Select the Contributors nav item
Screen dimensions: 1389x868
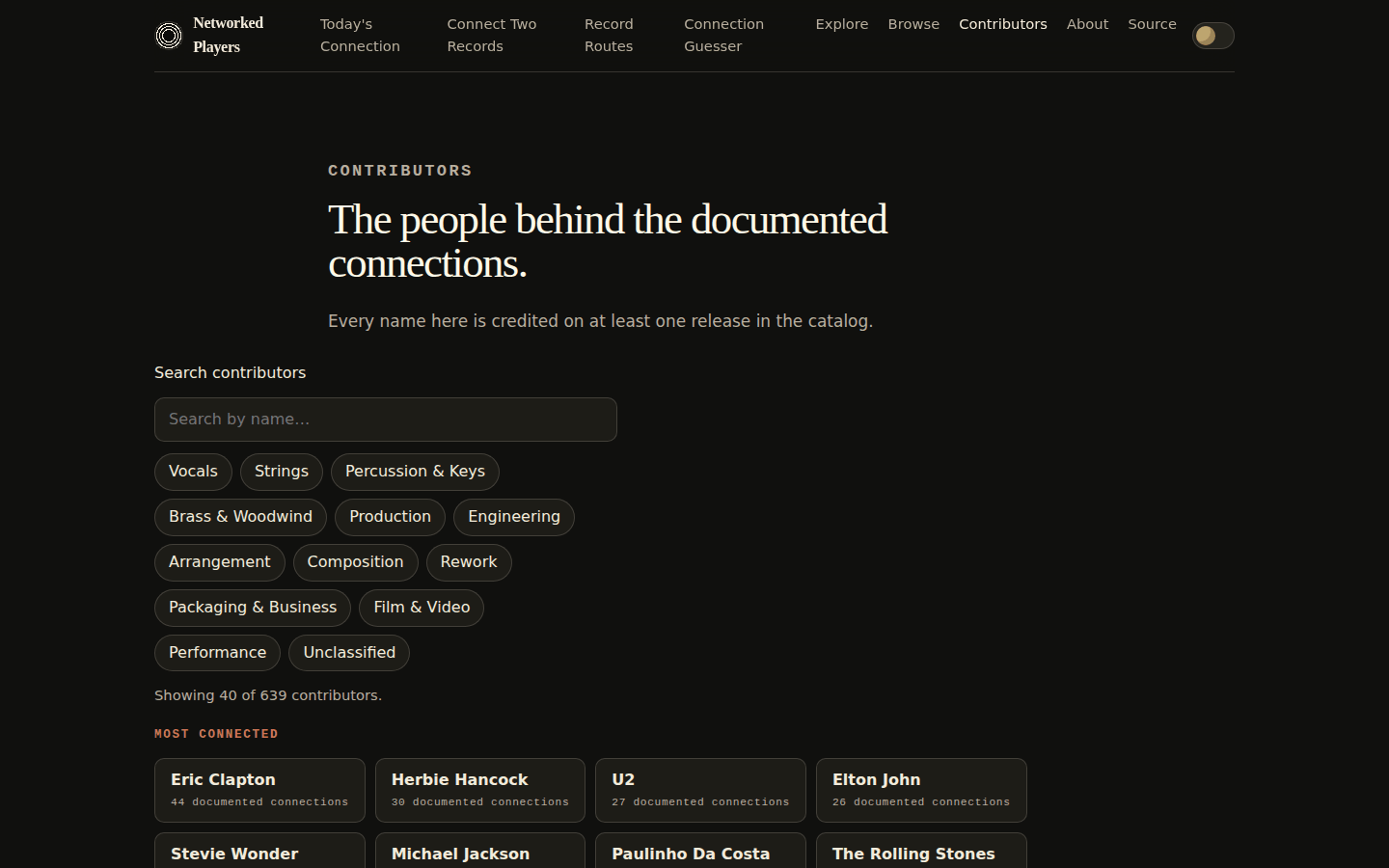pos(1003,24)
